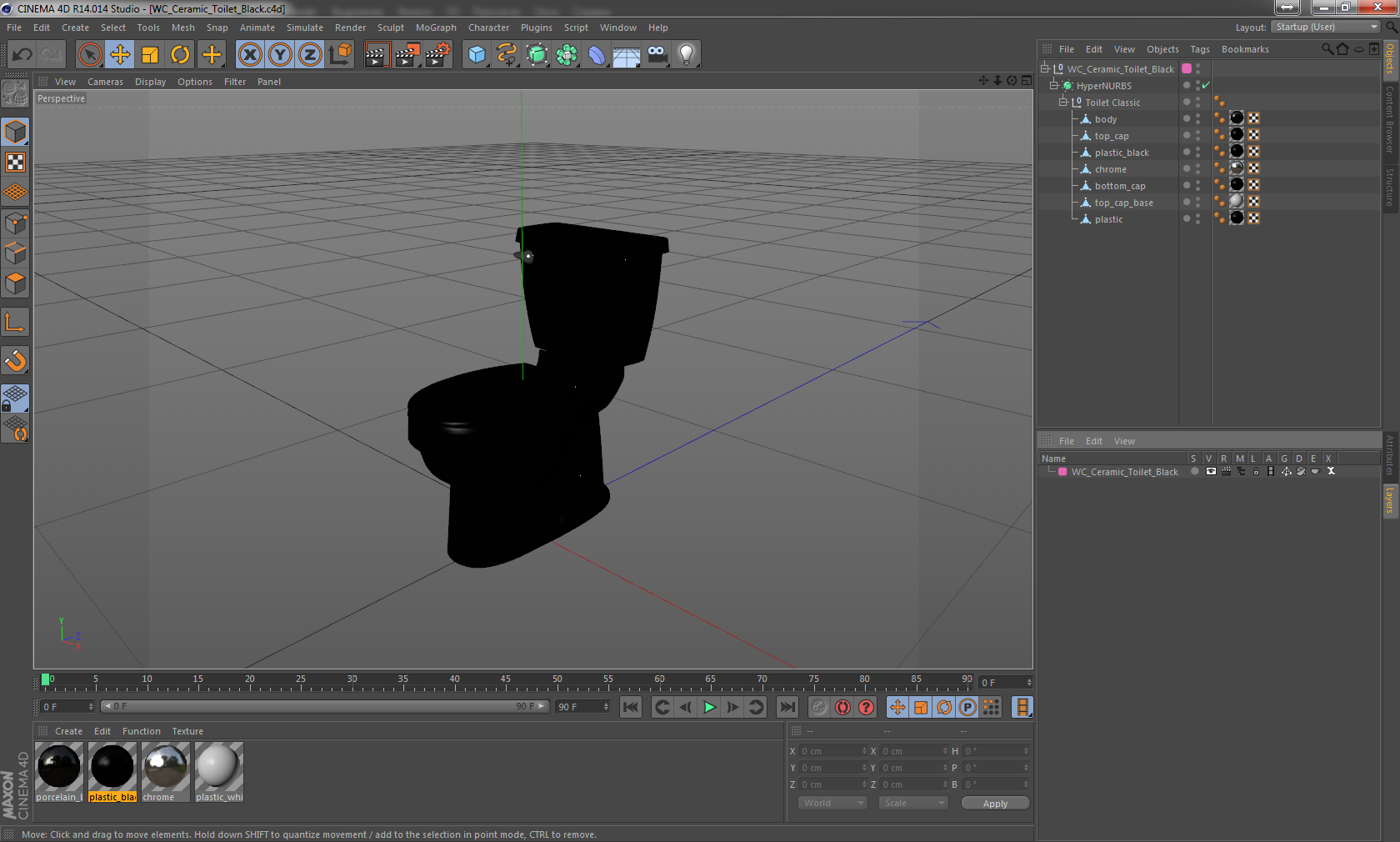Switch to Edges mode

pos(16,253)
